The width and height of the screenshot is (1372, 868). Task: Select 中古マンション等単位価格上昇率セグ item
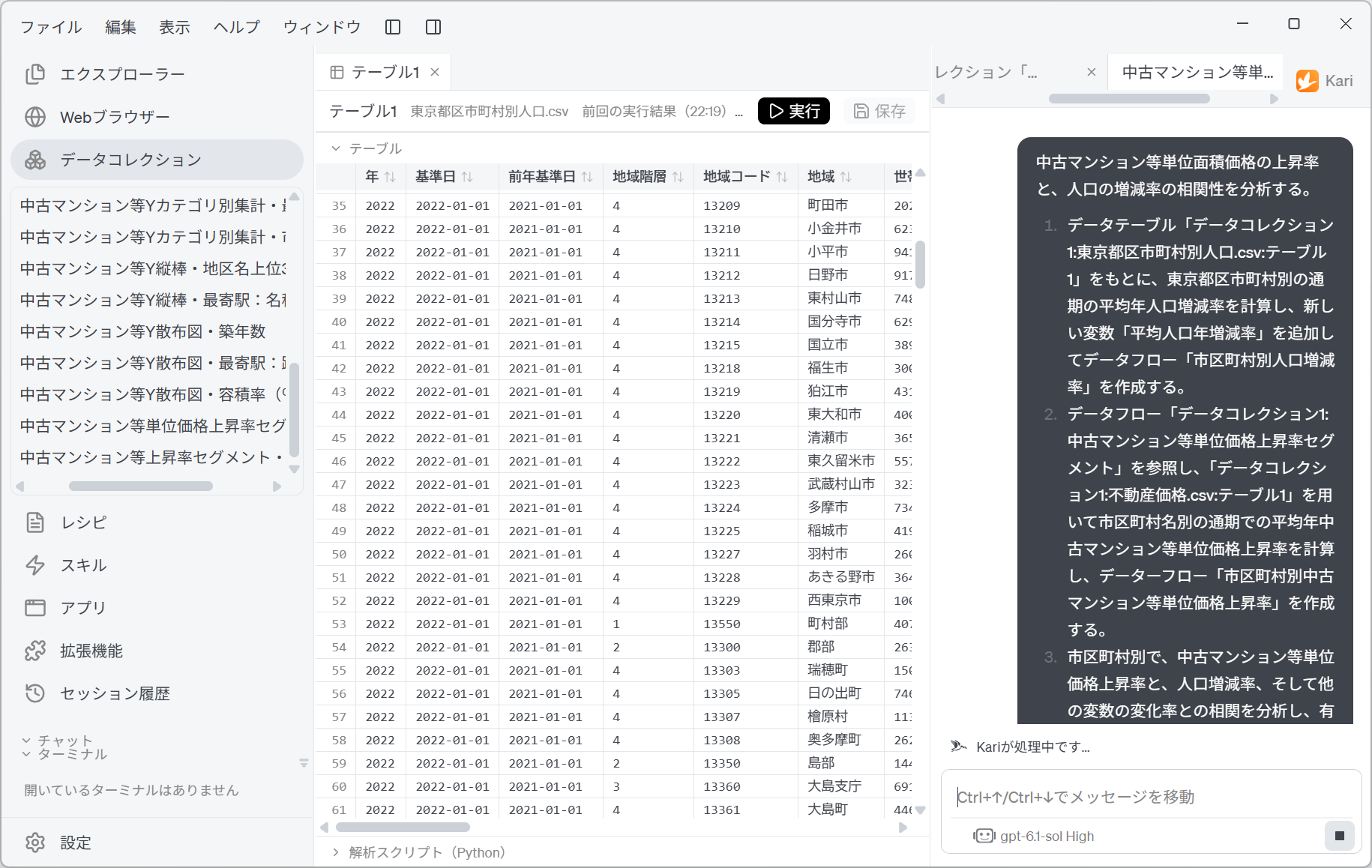153,426
